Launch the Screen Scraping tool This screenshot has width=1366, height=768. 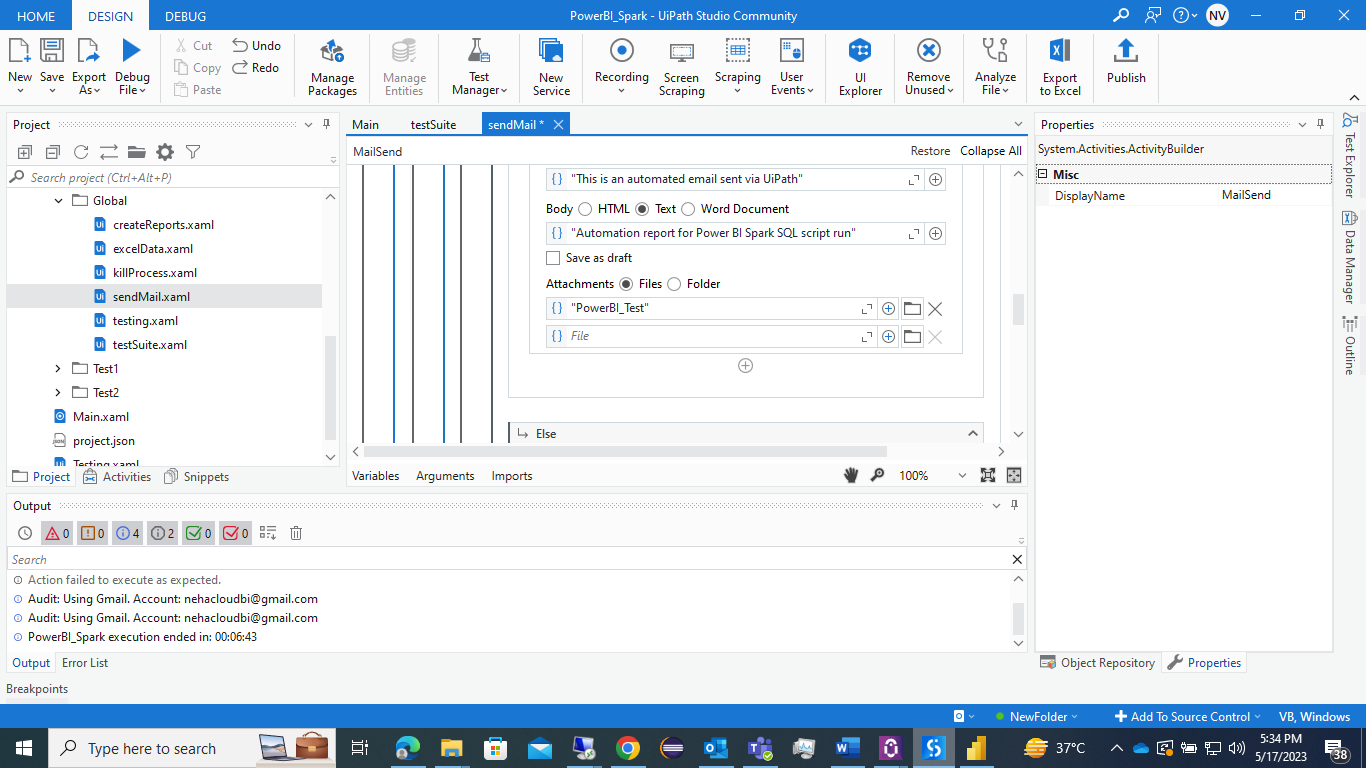tap(681, 68)
